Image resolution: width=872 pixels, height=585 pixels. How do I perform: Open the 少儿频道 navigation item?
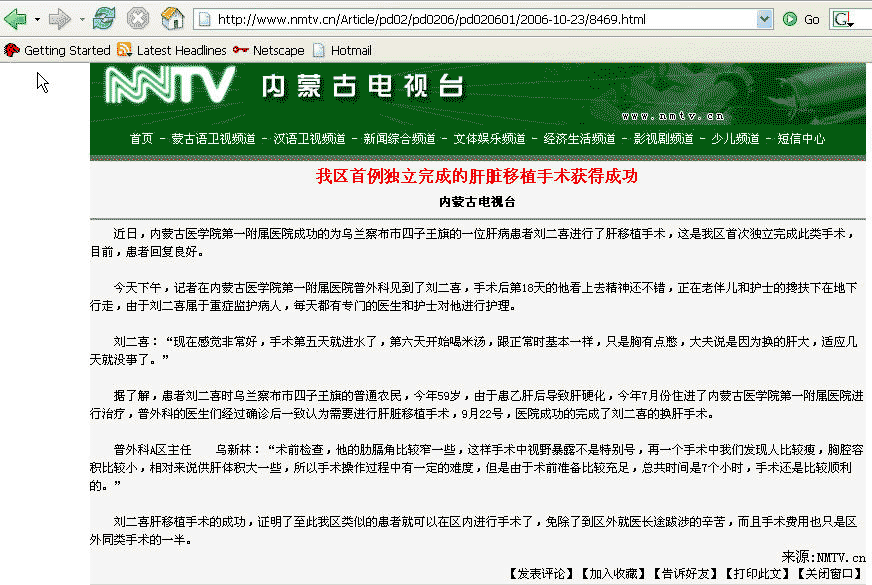735,139
